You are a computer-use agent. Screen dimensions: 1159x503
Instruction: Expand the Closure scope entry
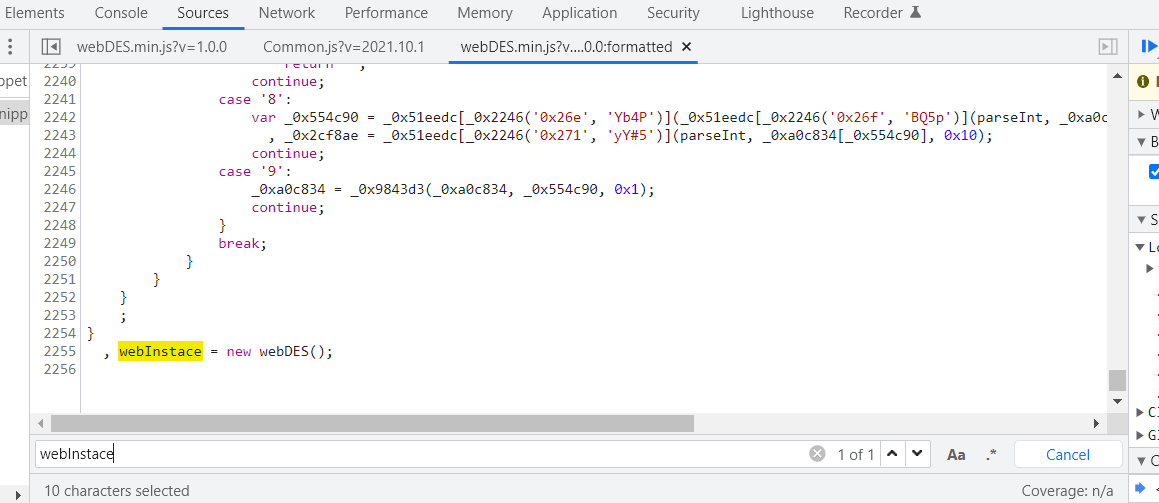click(x=1139, y=412)
